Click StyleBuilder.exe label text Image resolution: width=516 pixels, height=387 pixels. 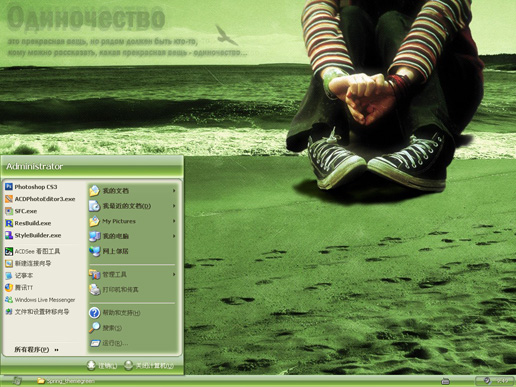[38, 235]
